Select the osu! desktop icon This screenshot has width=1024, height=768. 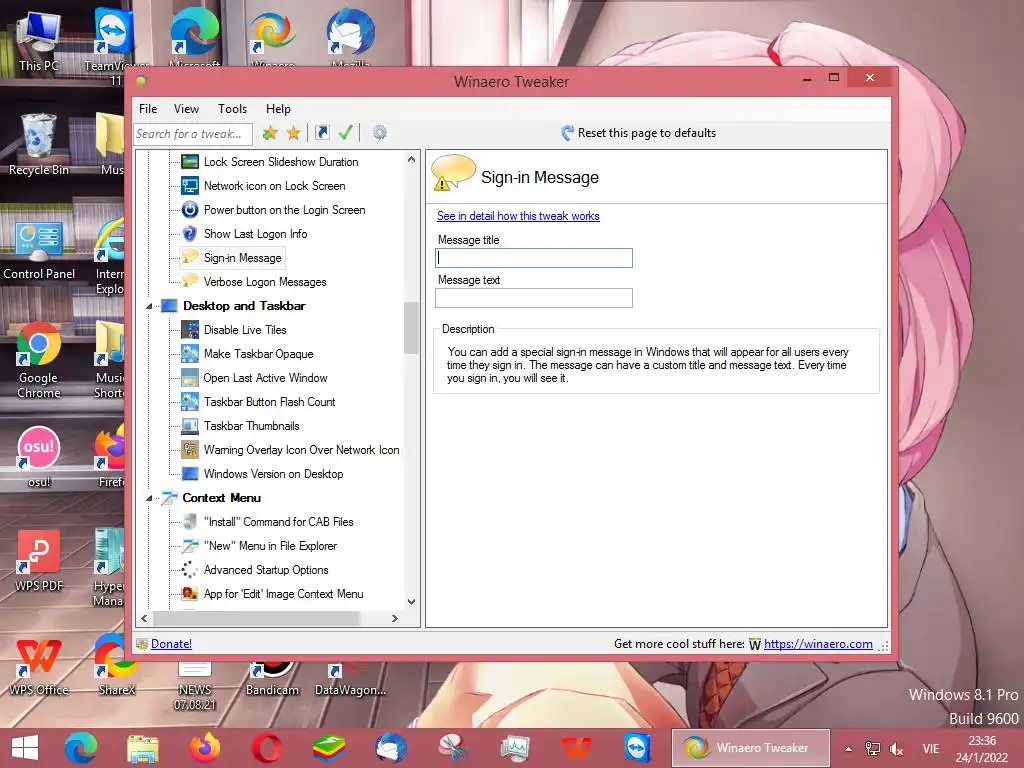[39, 456]
